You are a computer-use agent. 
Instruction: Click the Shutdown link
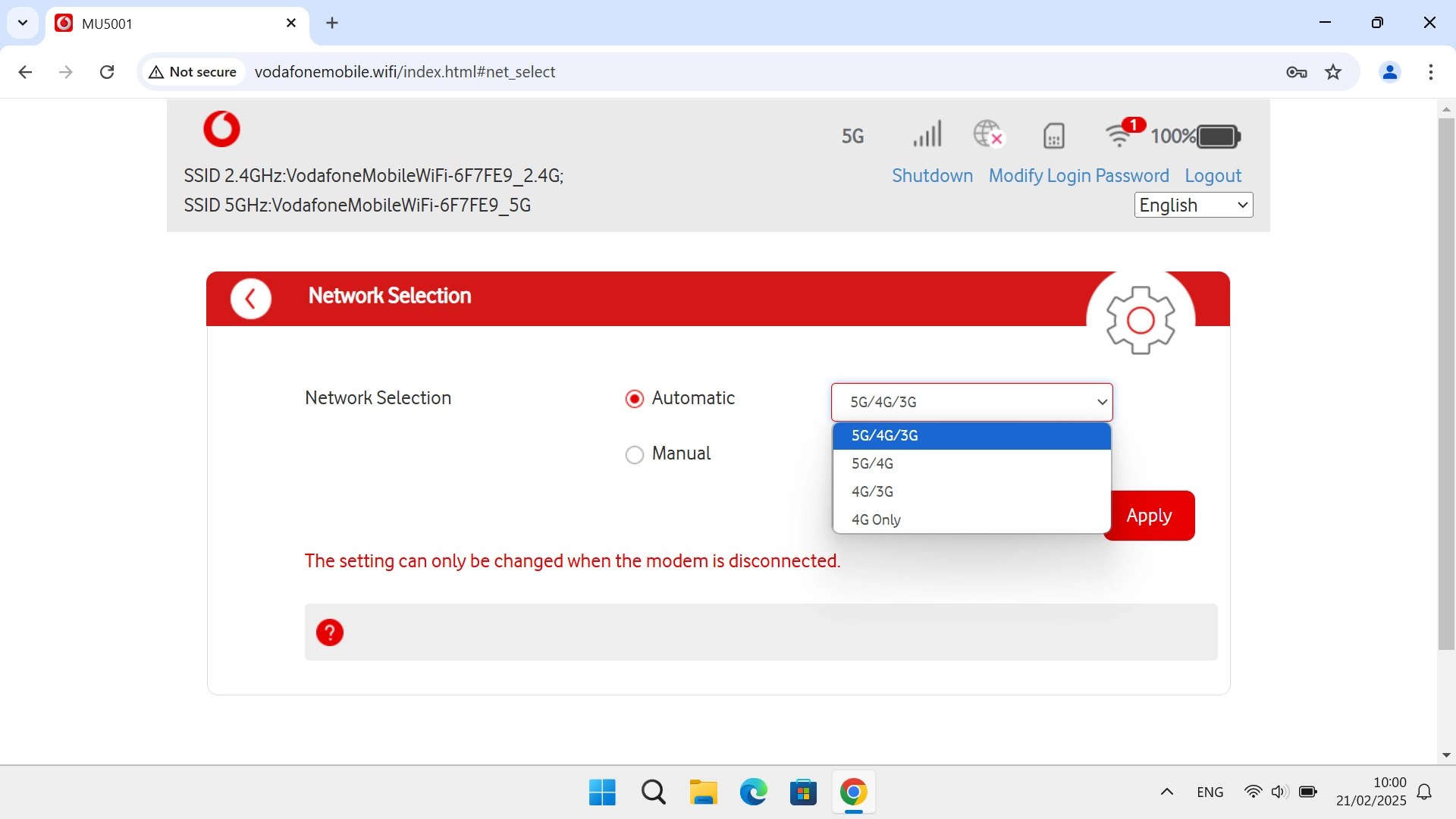(x=932, y=176)
